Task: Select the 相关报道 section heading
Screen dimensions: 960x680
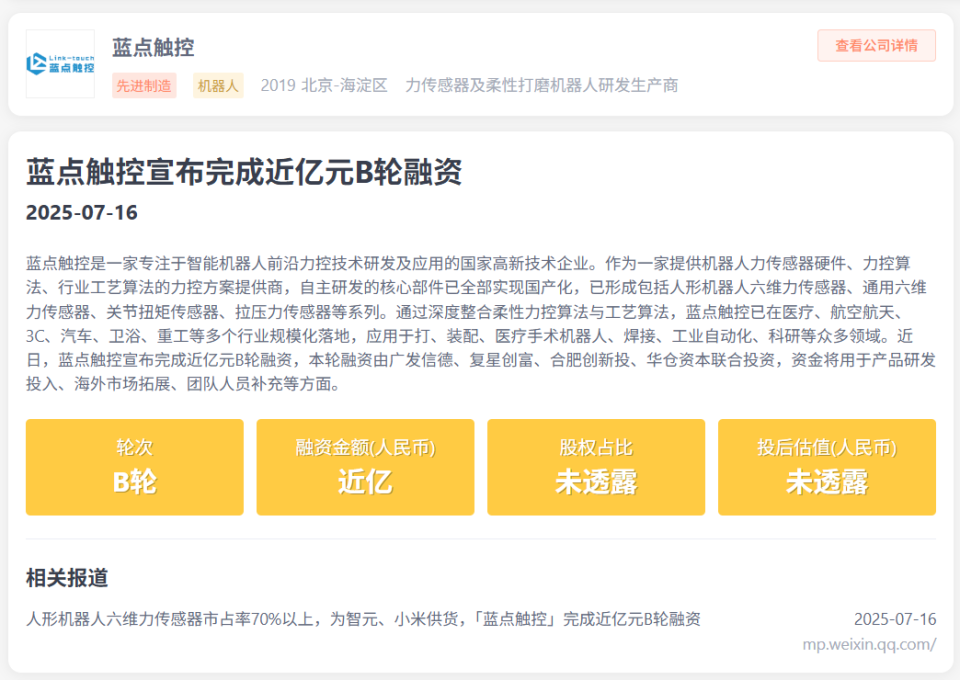Action: (68, 578)
